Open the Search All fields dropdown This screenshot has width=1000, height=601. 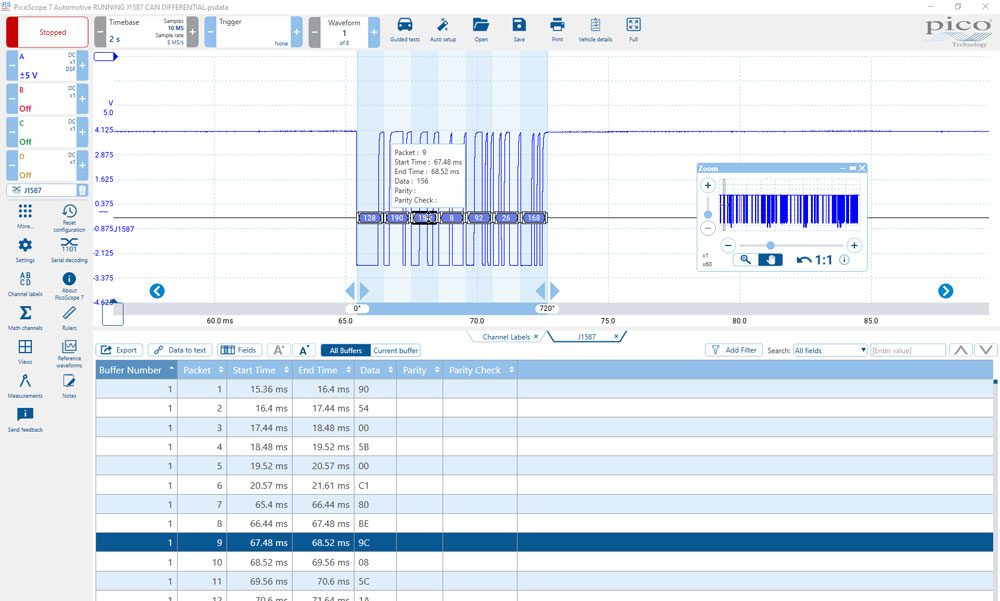(x=830, y=350)
